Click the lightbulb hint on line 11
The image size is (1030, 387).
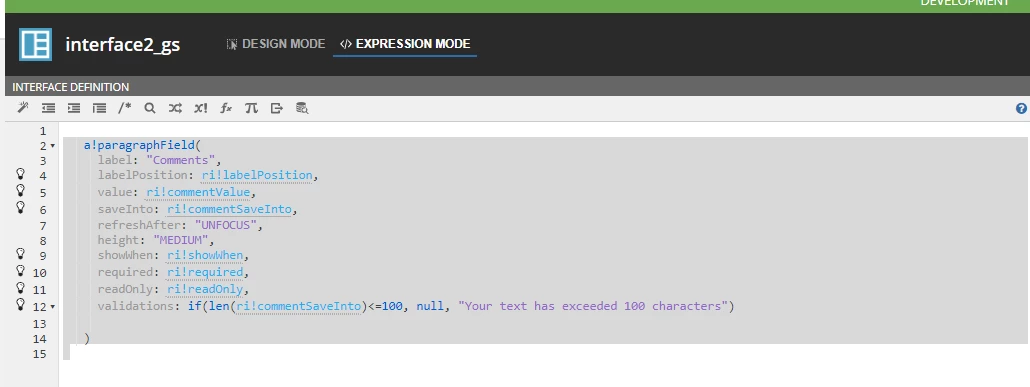point(20,288)
